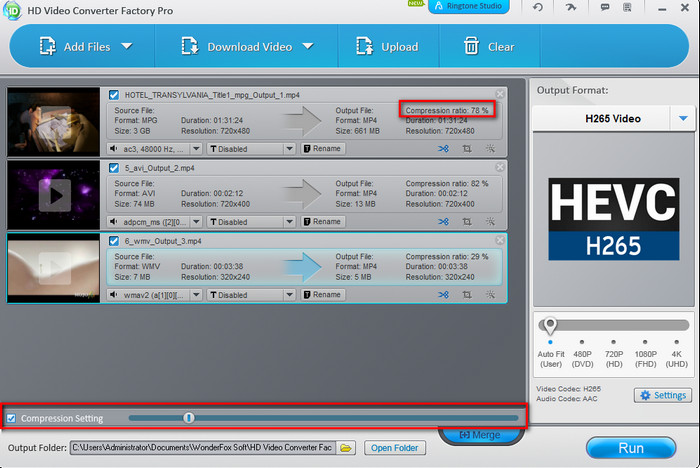The height and width of the screenshot is (468, 700).
Task: Click the Output Folder path field
Action: pos(203,447)
